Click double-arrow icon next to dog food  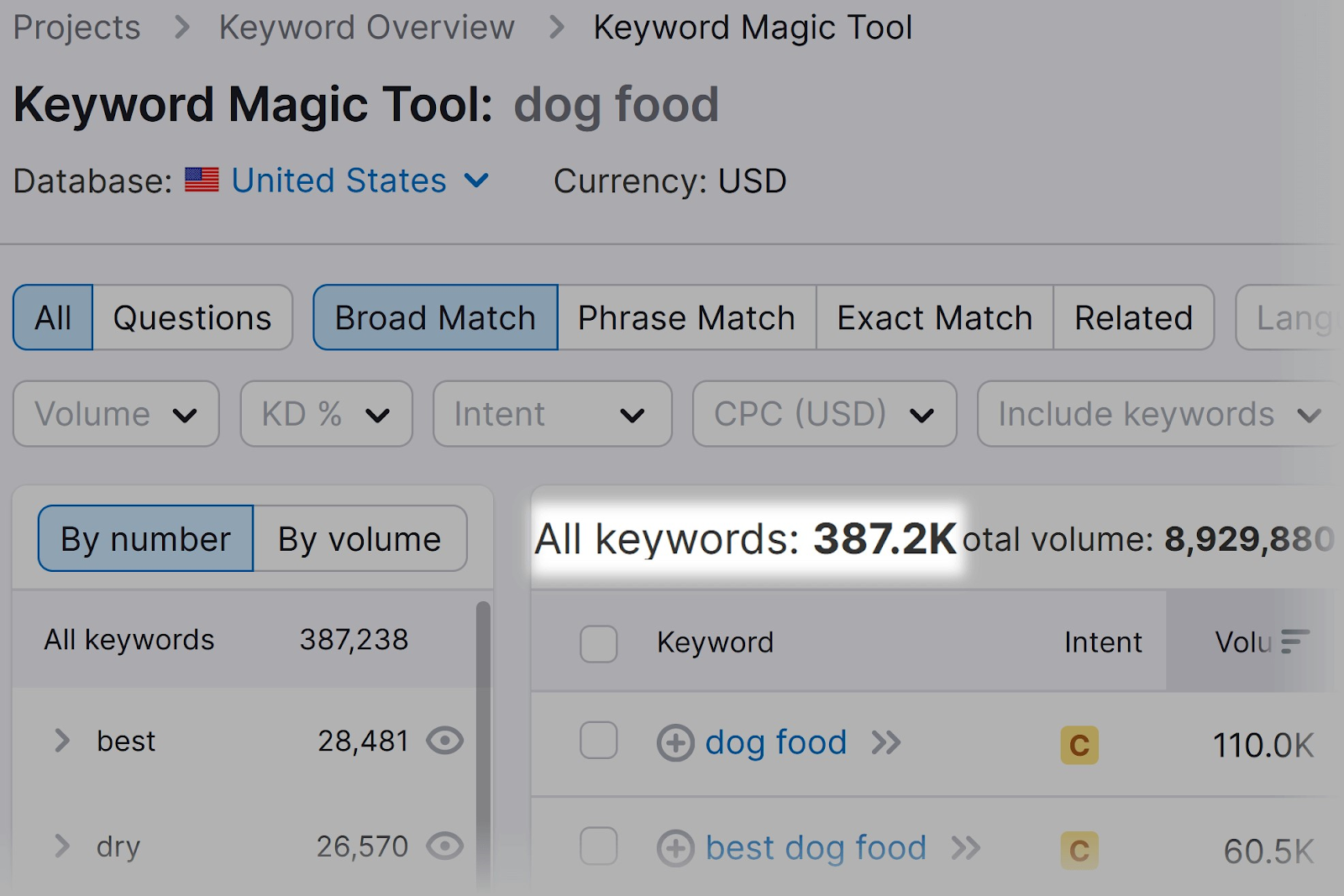click(885, 743)
